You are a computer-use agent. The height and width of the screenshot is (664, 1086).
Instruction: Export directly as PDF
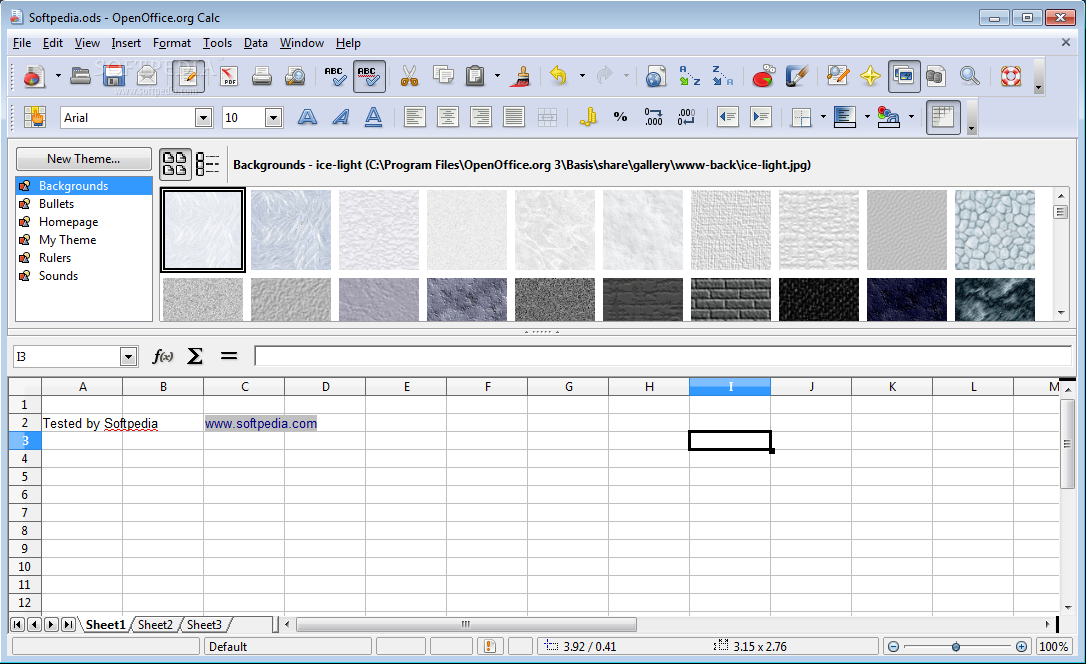coord(229,75)
